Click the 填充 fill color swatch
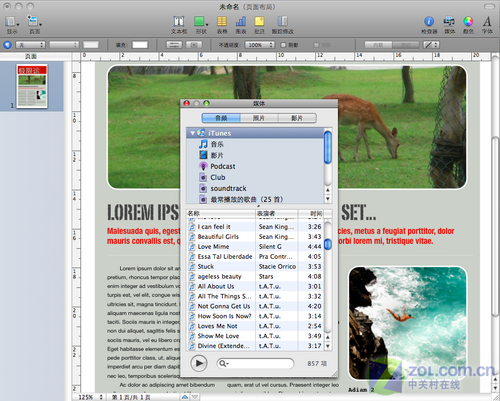Viewport: 500px width, 401px height. [140, 45]
